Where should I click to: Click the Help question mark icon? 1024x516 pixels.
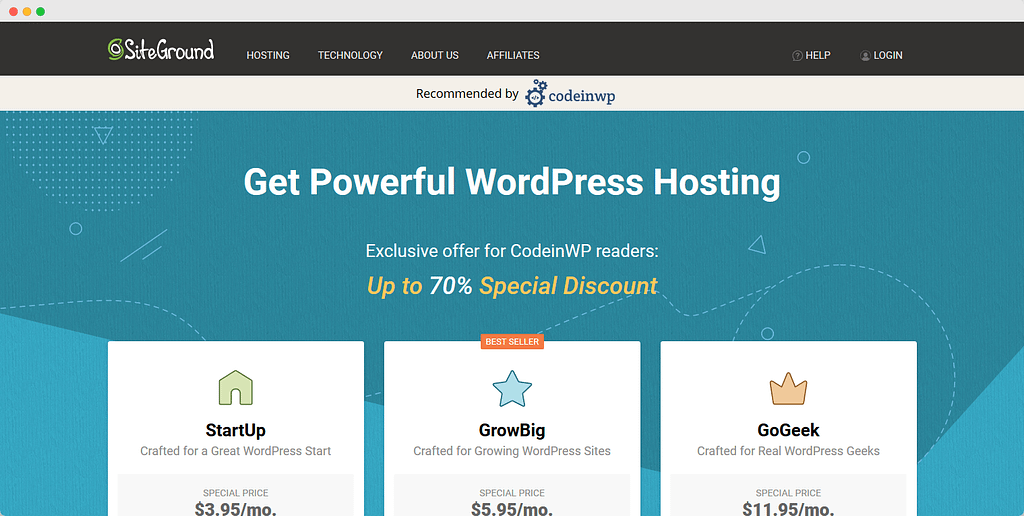pyautogui.click(x=797, y=56)
